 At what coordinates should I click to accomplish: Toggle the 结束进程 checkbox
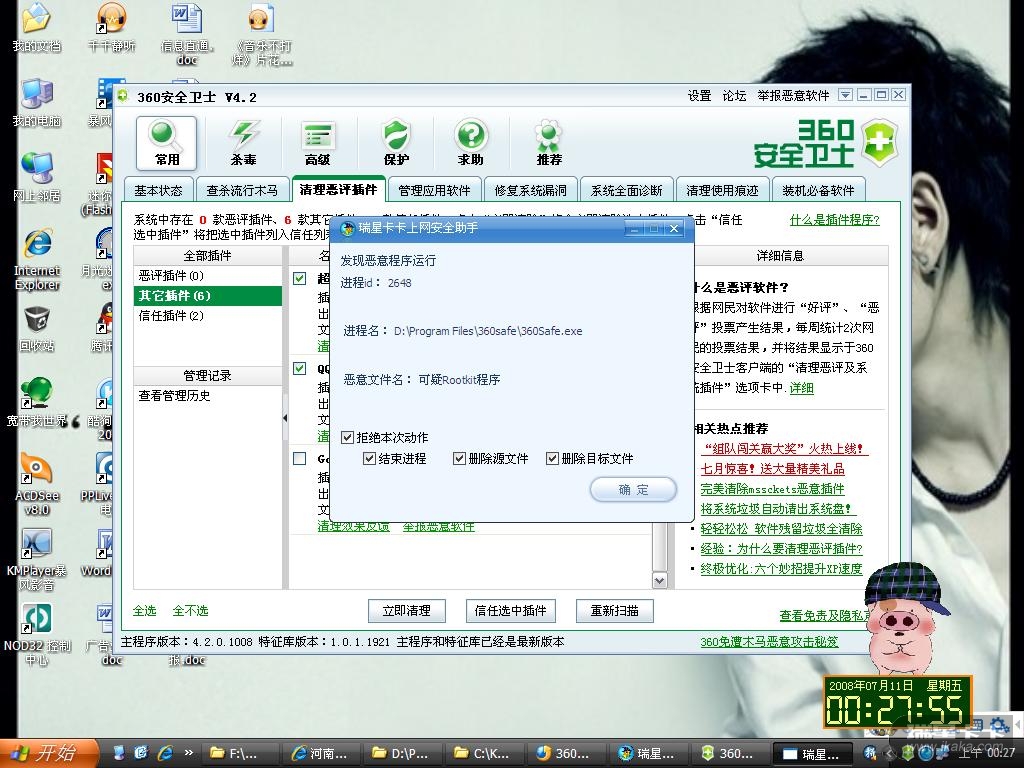370,458
